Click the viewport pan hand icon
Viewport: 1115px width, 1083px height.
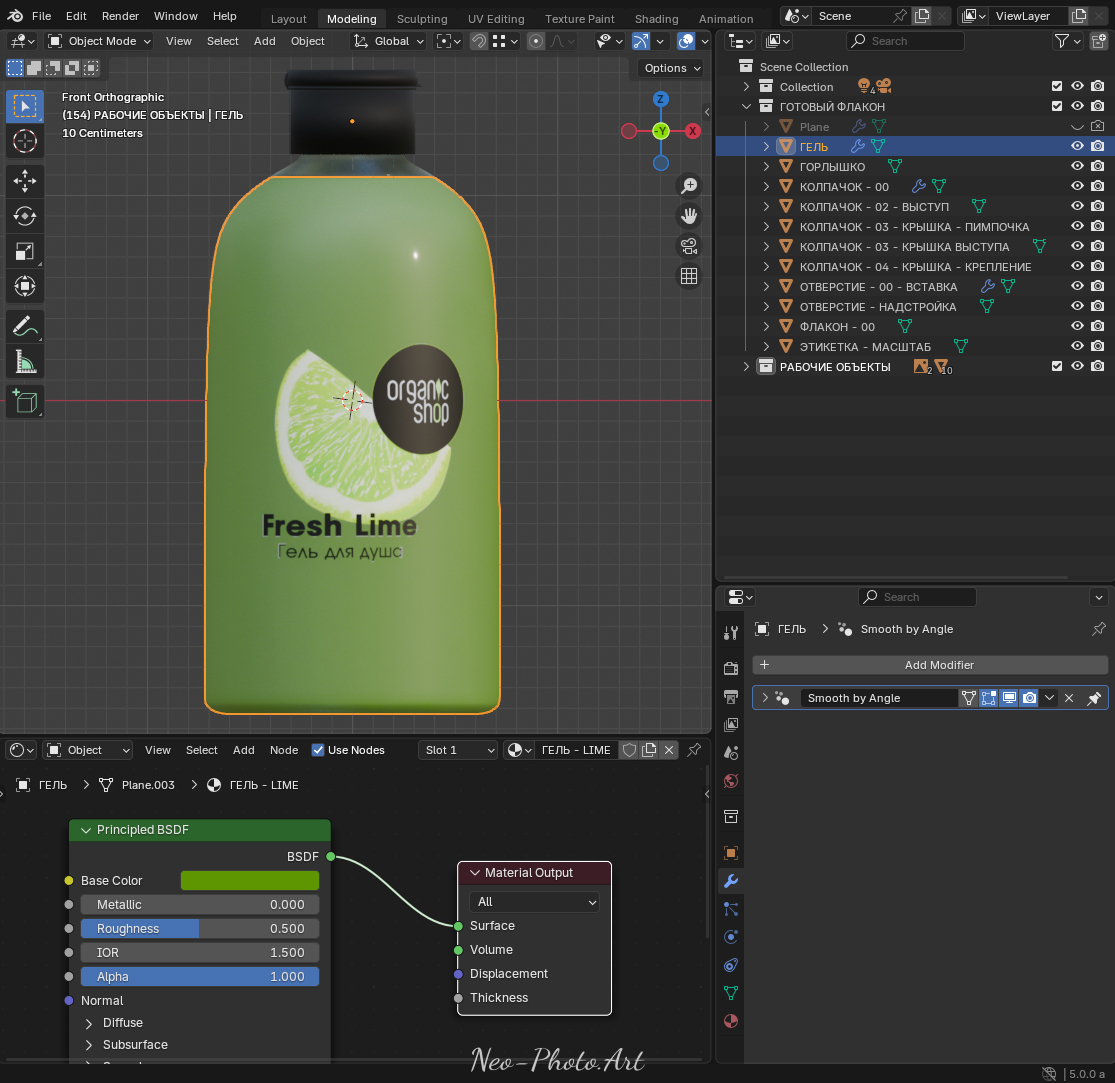coord(688,215)
